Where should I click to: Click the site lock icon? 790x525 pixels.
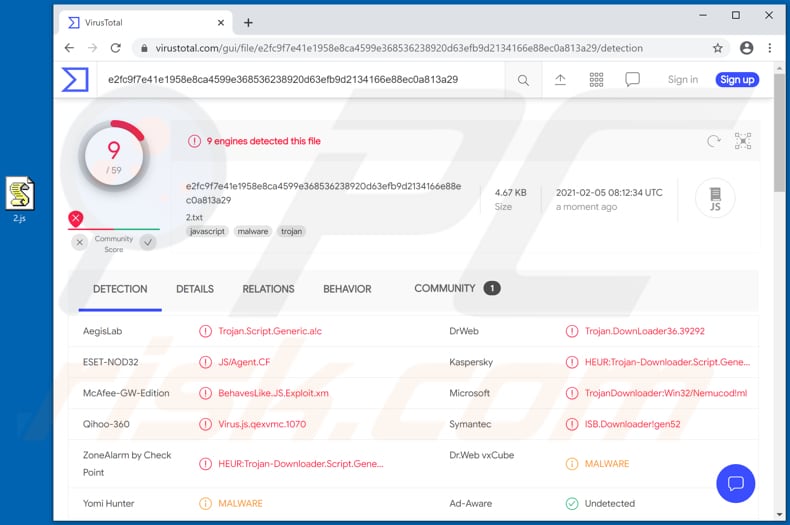pos(144,48)
